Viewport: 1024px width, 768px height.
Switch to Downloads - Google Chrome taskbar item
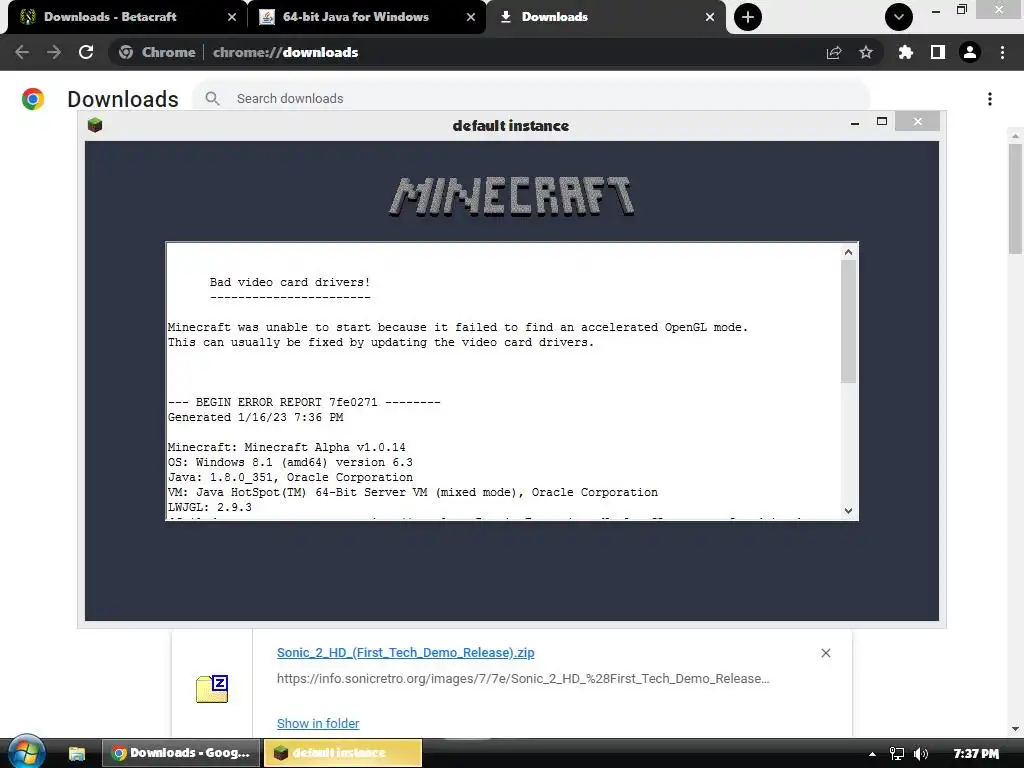pyautogui.click(x=181, y=753)
